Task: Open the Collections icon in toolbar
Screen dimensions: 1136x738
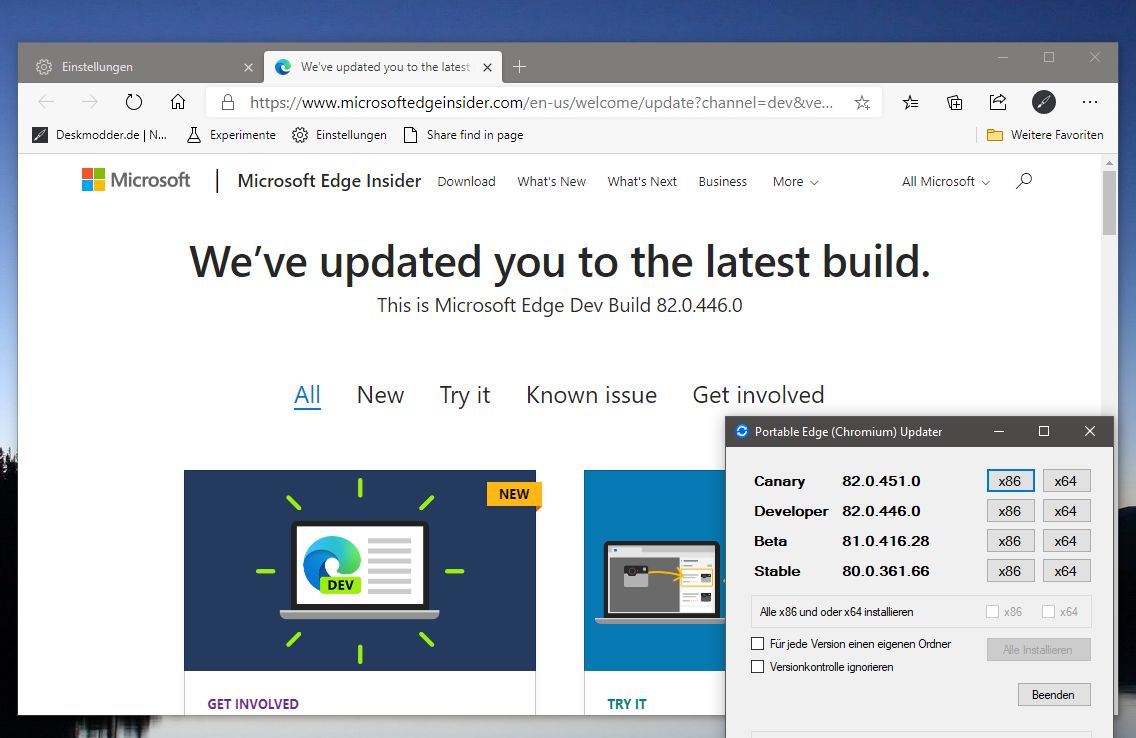Action: pyautogui.click(x=955, y=103)
